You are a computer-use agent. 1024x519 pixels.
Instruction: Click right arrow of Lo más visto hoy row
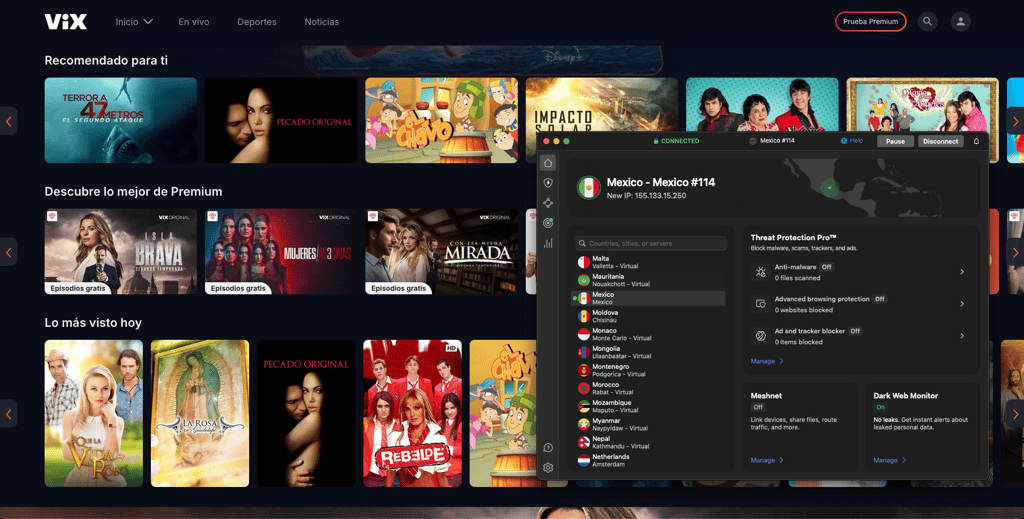point(1015,414)
